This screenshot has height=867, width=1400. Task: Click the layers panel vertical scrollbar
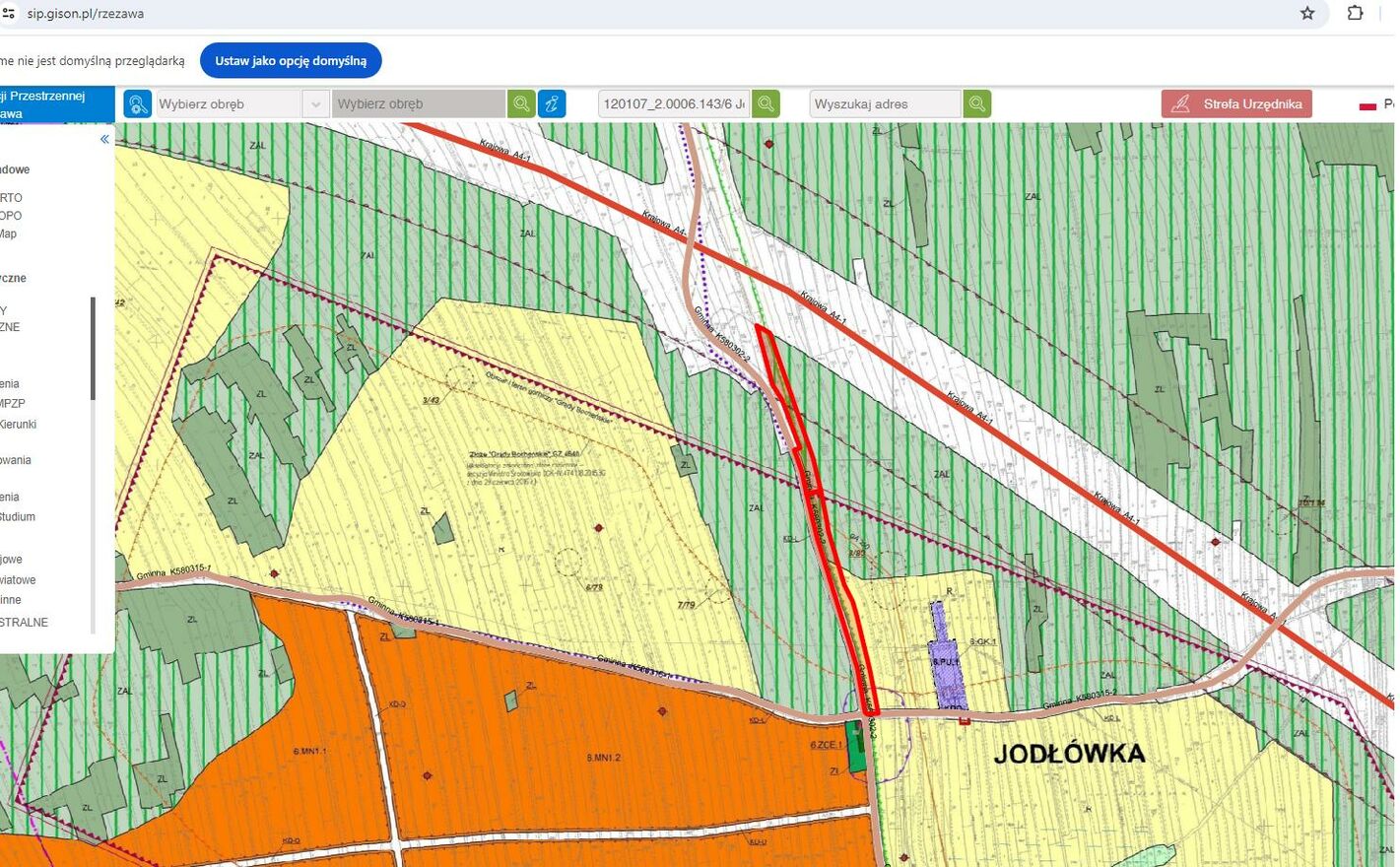tap(94, 348)
